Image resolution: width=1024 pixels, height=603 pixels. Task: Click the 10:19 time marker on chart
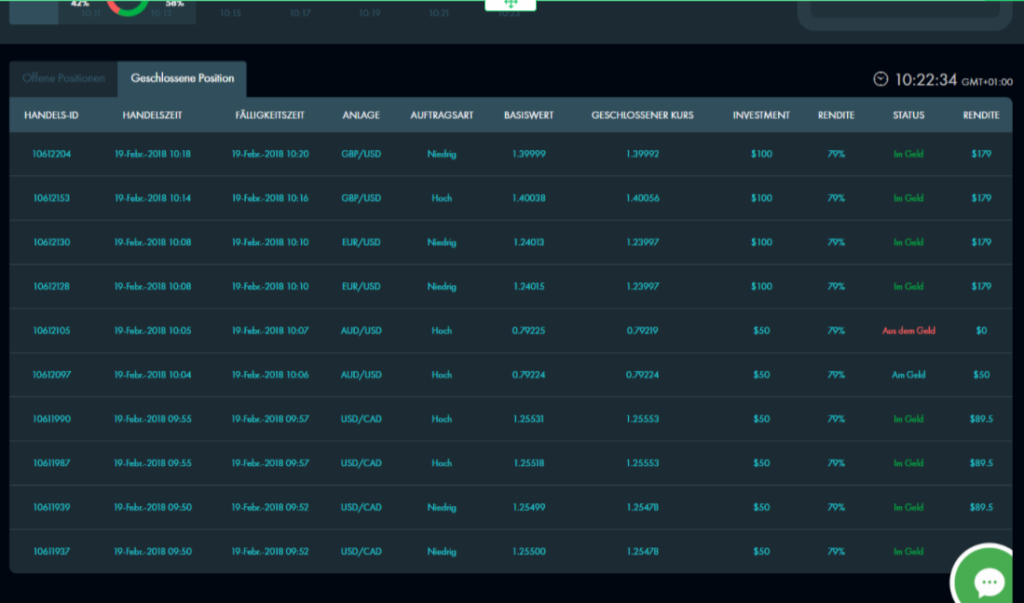click(369, 14)
